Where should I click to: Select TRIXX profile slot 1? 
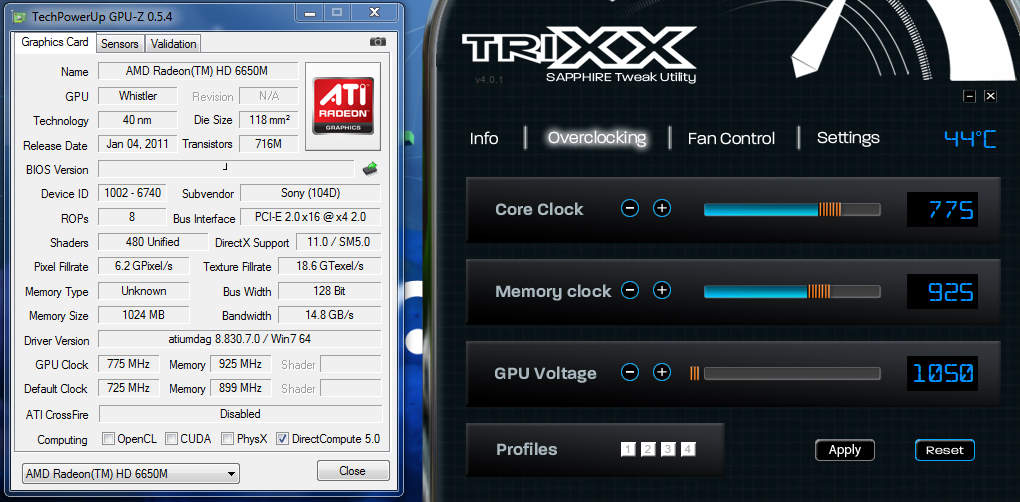click(628, 449)
